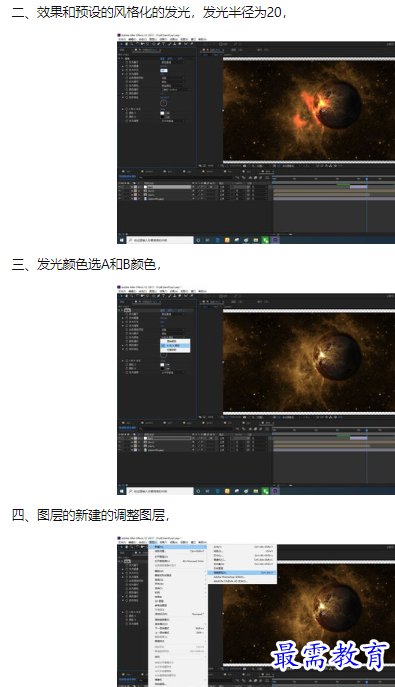Expand 发光半径 twirl arrow in step 二 screenshot
The height and width of the screenshot is (687, 395).
click(x=123, y=70)
